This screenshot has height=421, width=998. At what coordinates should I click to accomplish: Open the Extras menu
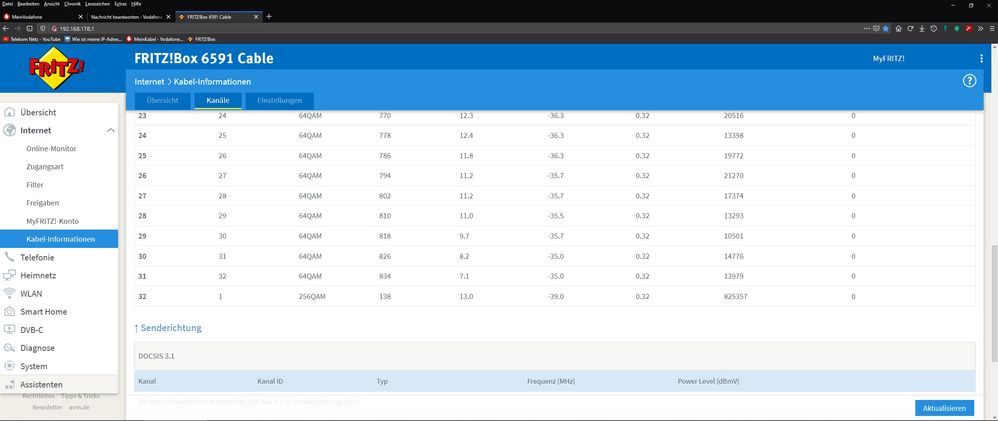coord(120,4)
